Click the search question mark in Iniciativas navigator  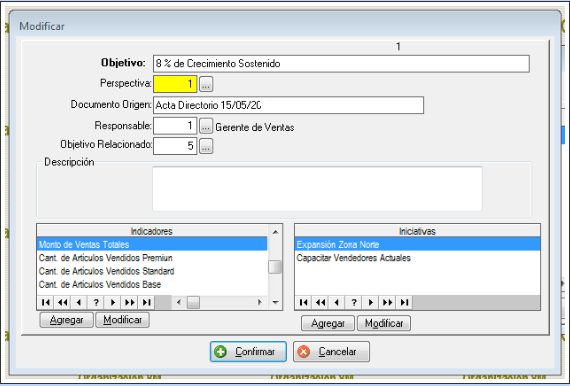click(354, 302)
